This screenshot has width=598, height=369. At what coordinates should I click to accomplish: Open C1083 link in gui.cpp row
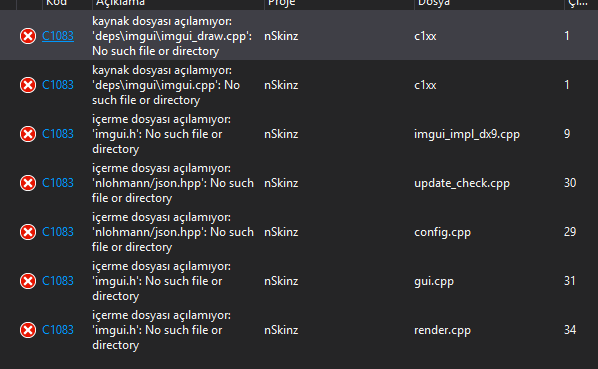tap(58, 281)
